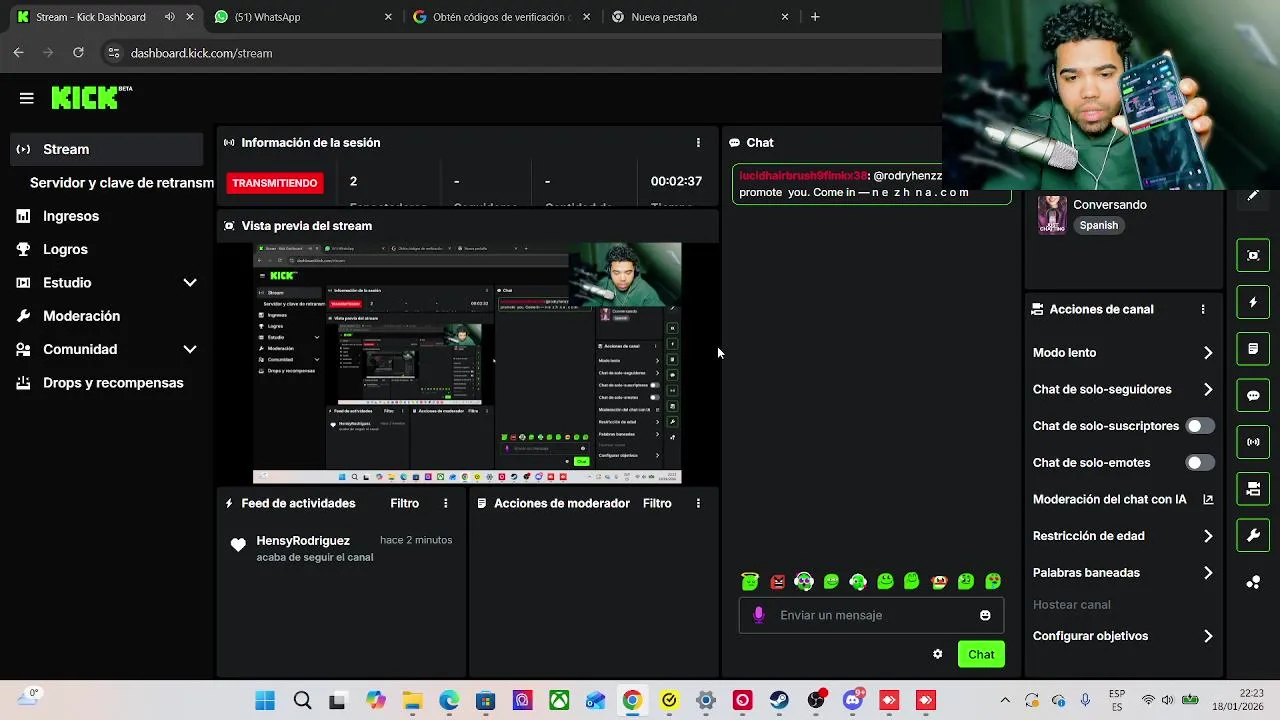Insert the halo angel emote
The width and height of the screenshot is (1280, 720).
pyautogui.click(x=750, y=581)
